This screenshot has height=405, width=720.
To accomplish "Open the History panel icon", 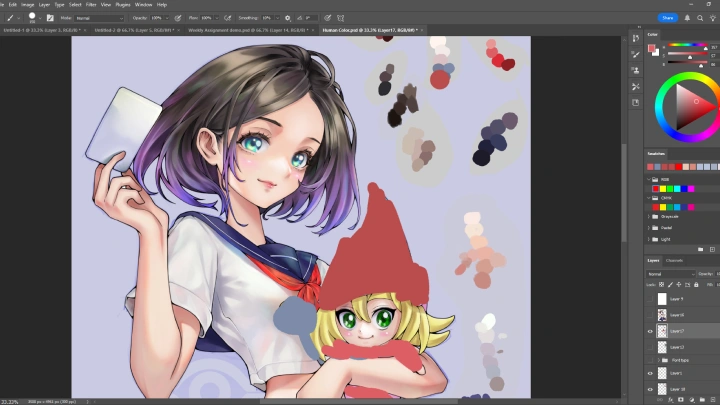I will point(636,38).
